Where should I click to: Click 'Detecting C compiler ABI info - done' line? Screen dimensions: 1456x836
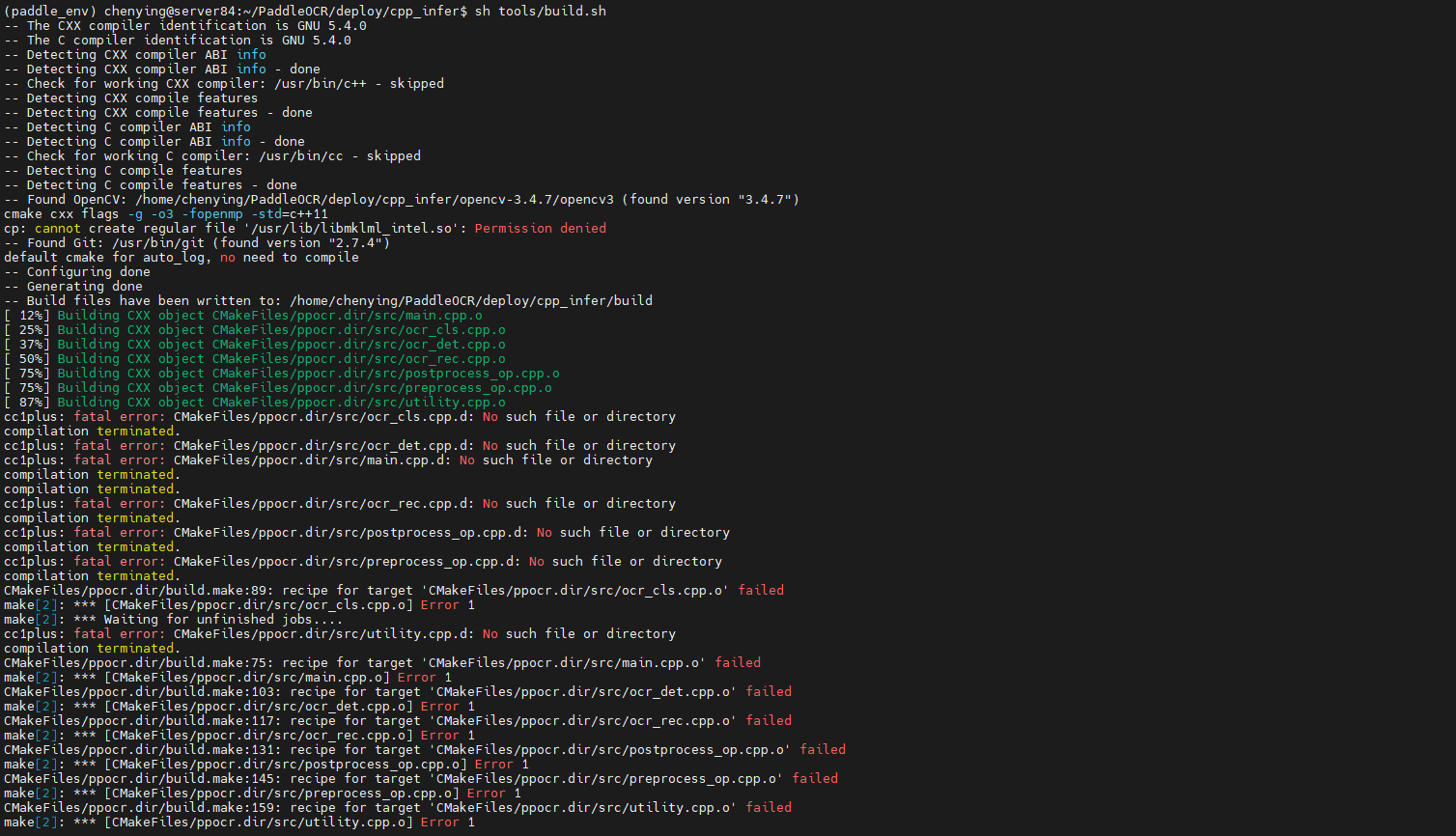[x=154, y=141]
